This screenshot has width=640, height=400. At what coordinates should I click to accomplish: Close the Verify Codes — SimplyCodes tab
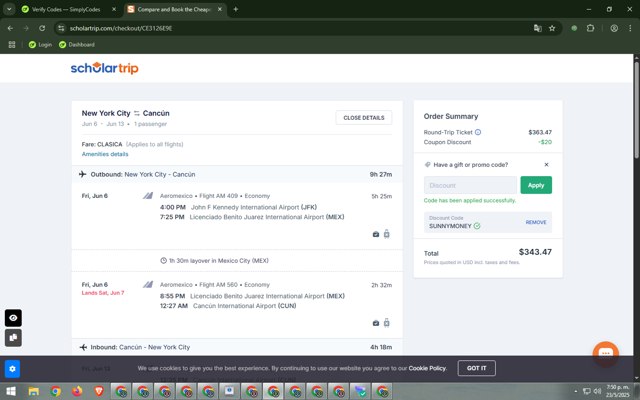pyautogui.click(x=114, y=9)
